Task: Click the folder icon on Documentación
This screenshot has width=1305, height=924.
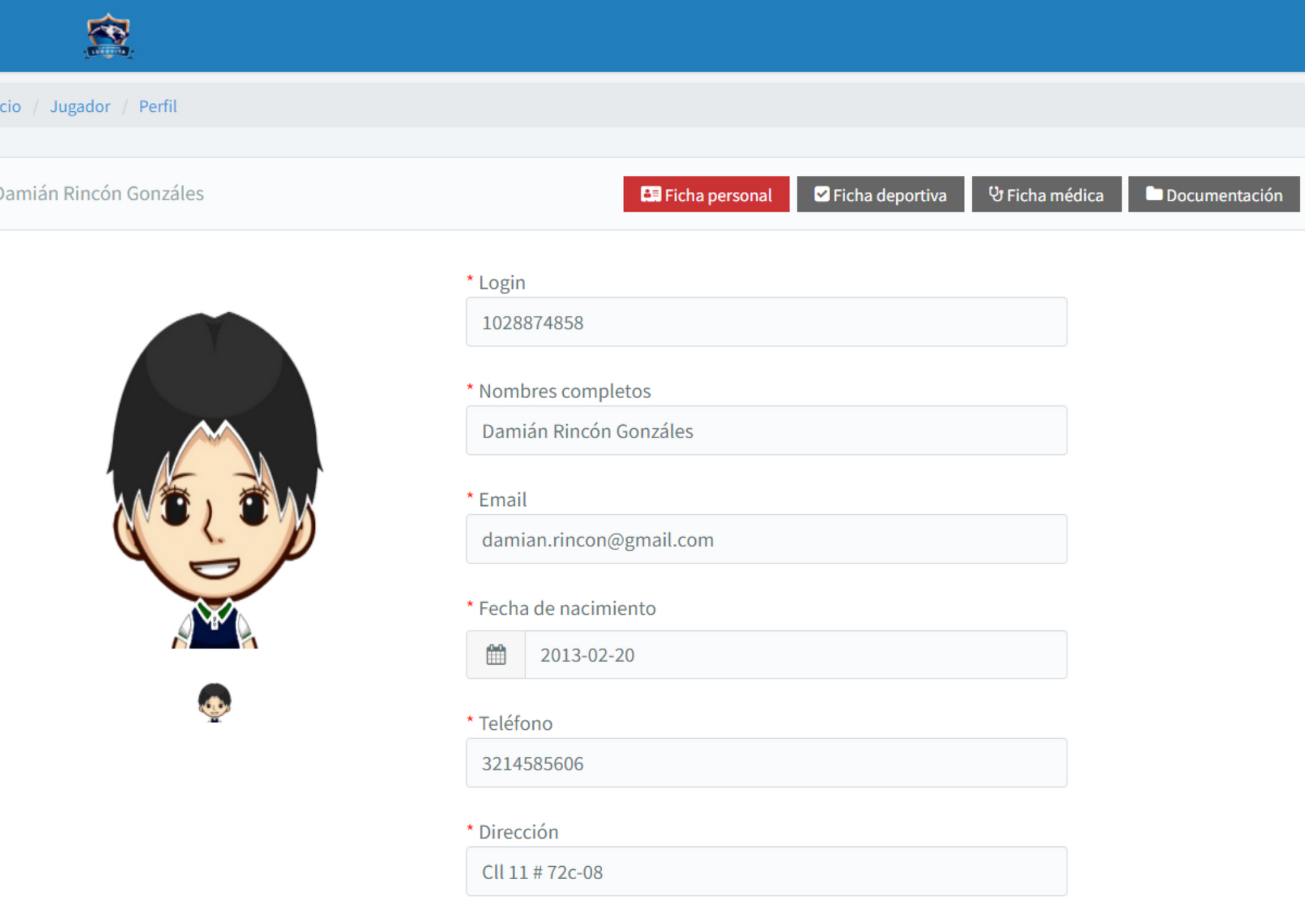Action: [x=1154, y=194]
